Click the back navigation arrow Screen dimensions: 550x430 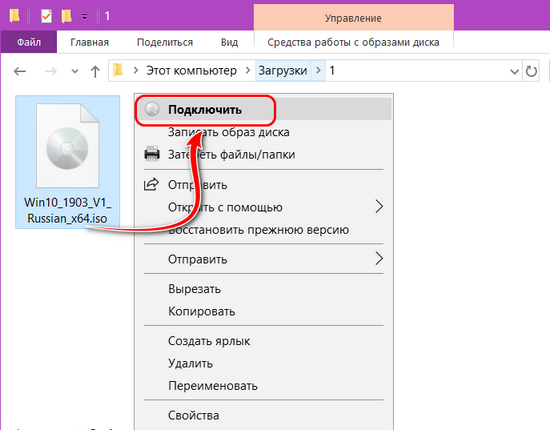pos(20,72)
